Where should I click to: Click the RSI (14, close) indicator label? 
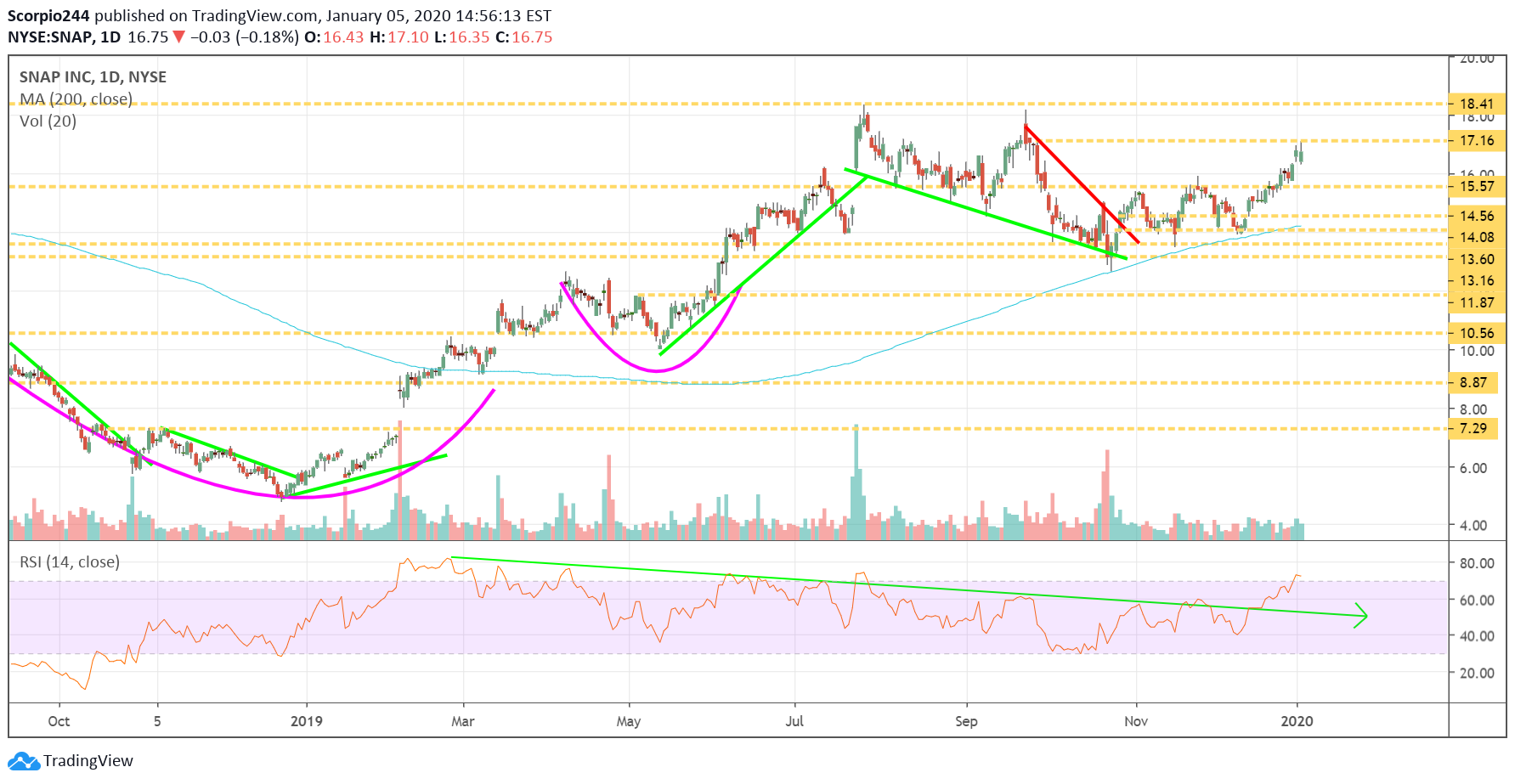70,562
